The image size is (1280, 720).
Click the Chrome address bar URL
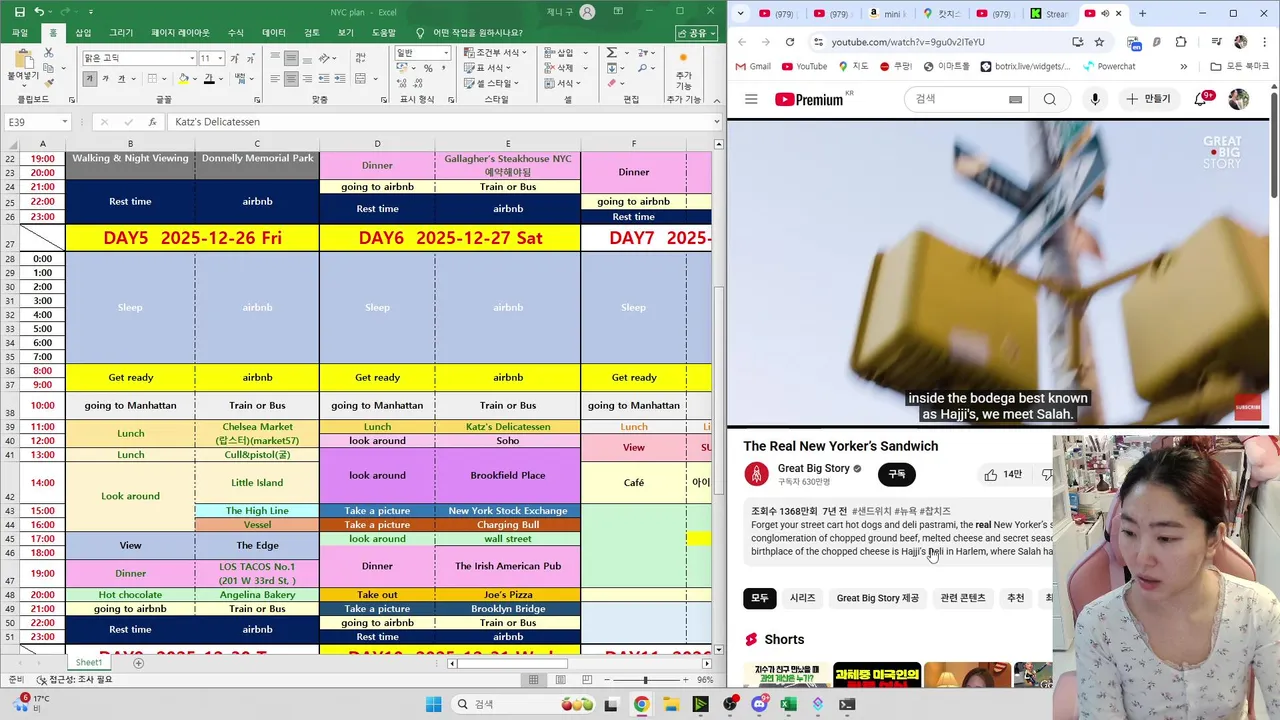(x=908, y=42)
